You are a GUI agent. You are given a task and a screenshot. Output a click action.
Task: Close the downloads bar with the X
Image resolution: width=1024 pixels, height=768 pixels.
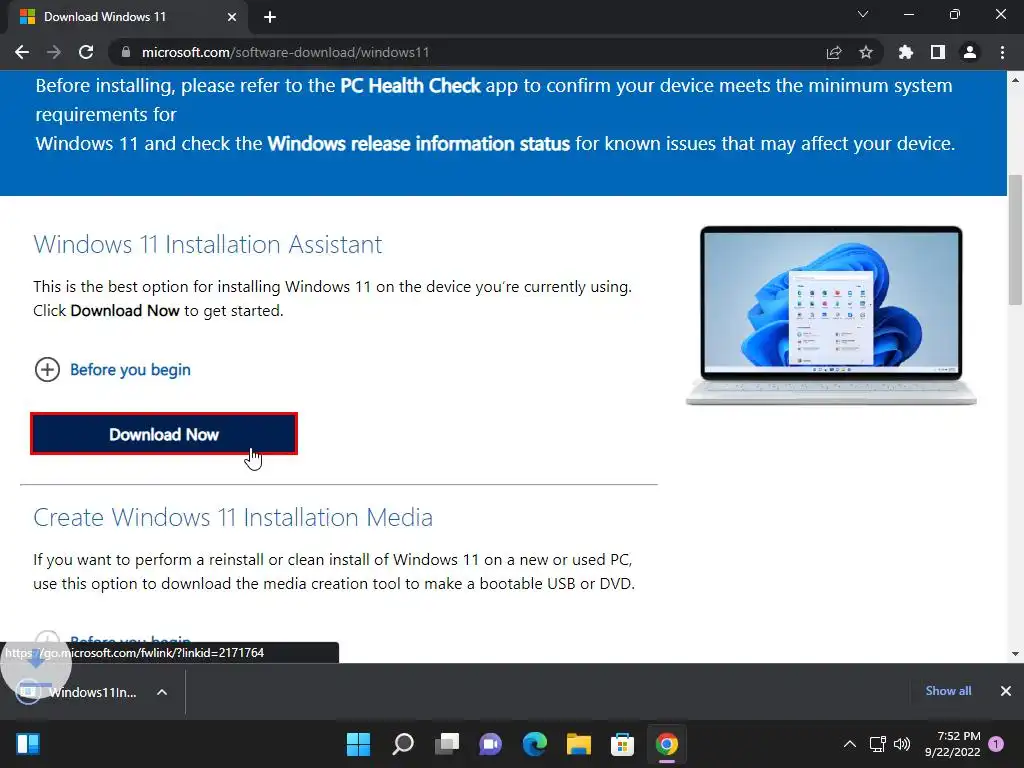[1006, 691]
